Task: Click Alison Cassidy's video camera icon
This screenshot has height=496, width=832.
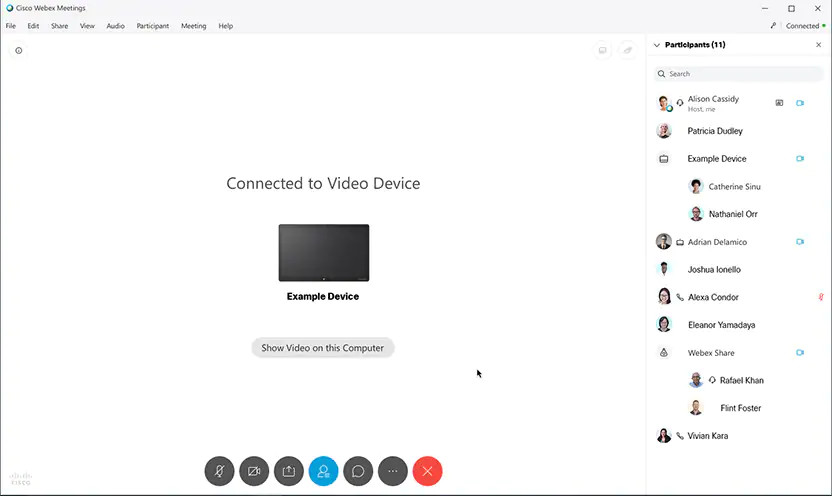Action: (800, 103)
